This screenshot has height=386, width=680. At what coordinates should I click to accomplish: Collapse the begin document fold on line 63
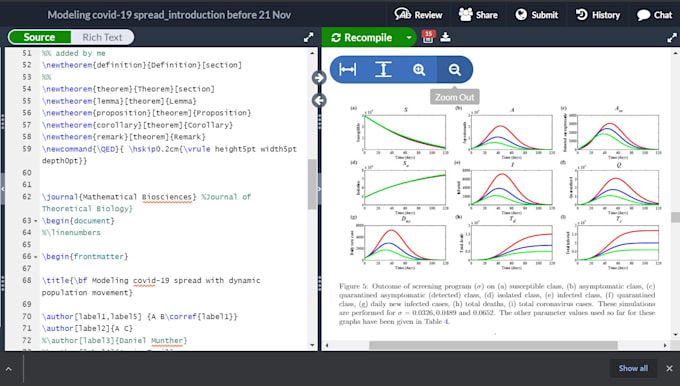tap(36, 221)
